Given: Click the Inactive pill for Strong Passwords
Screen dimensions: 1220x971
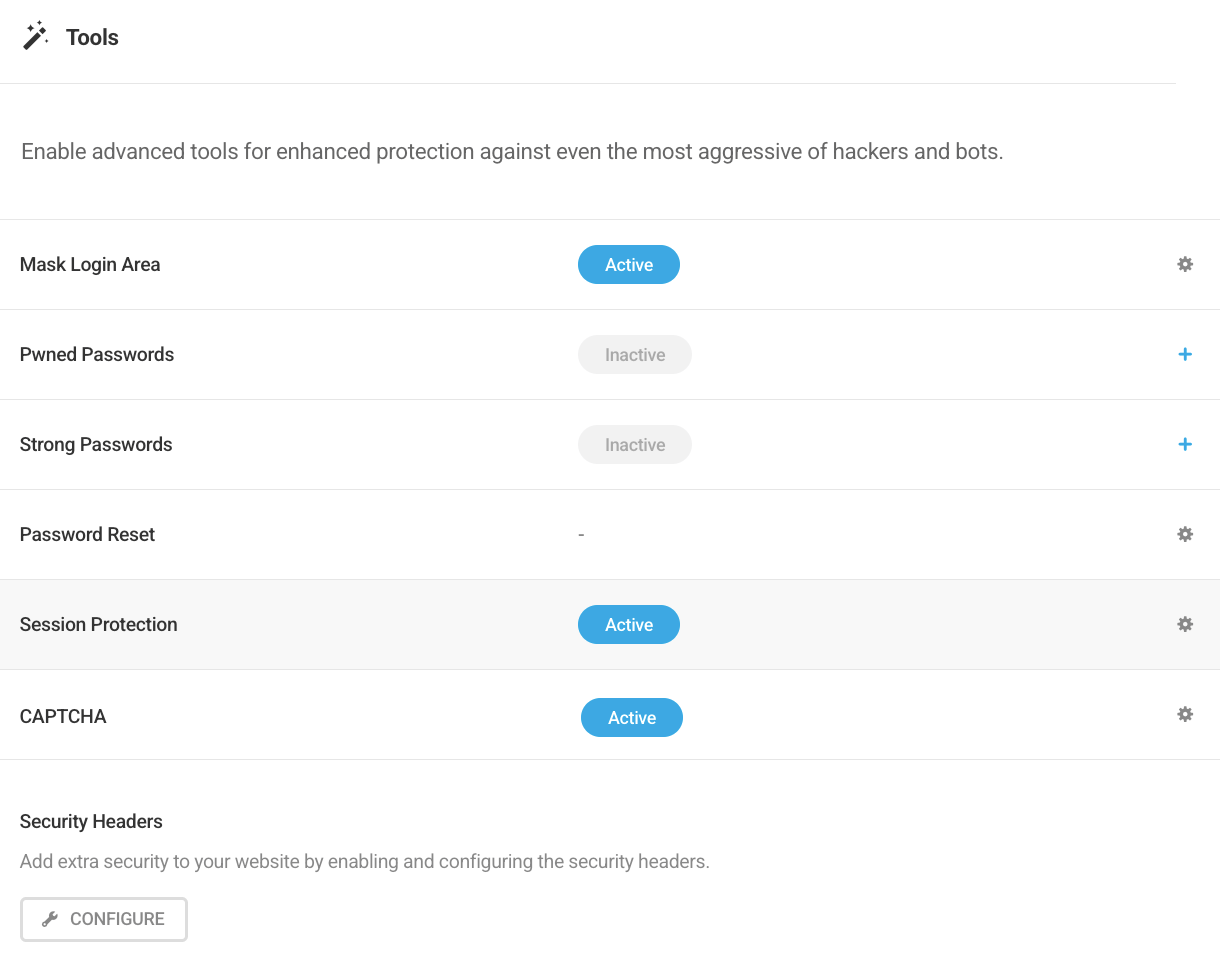Looking at the screenshot, I should coord(634,444).
